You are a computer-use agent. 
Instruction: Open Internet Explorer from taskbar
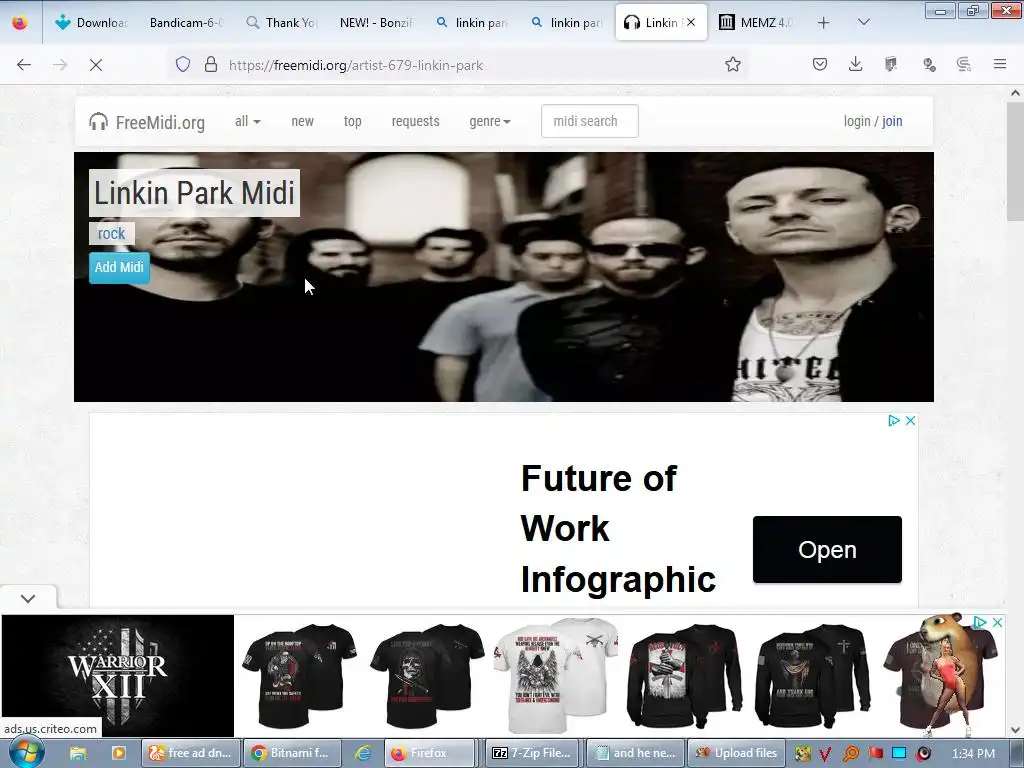363,753
